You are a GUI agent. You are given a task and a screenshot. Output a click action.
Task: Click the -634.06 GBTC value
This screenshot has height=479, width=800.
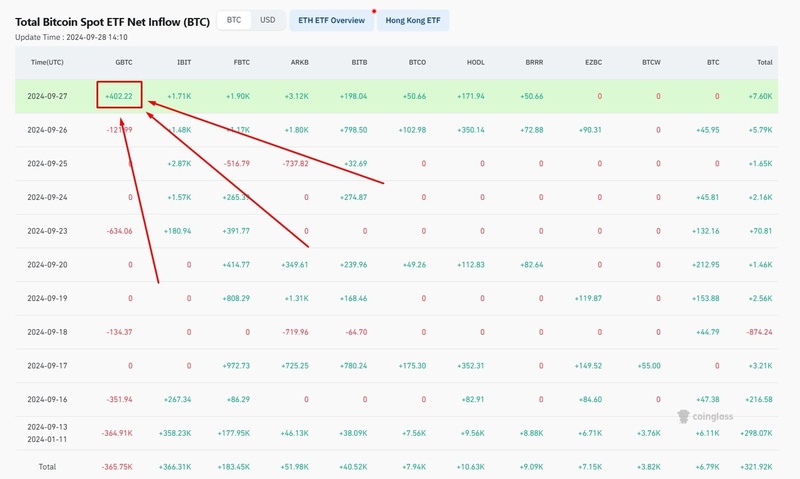[x=119, y=231]
